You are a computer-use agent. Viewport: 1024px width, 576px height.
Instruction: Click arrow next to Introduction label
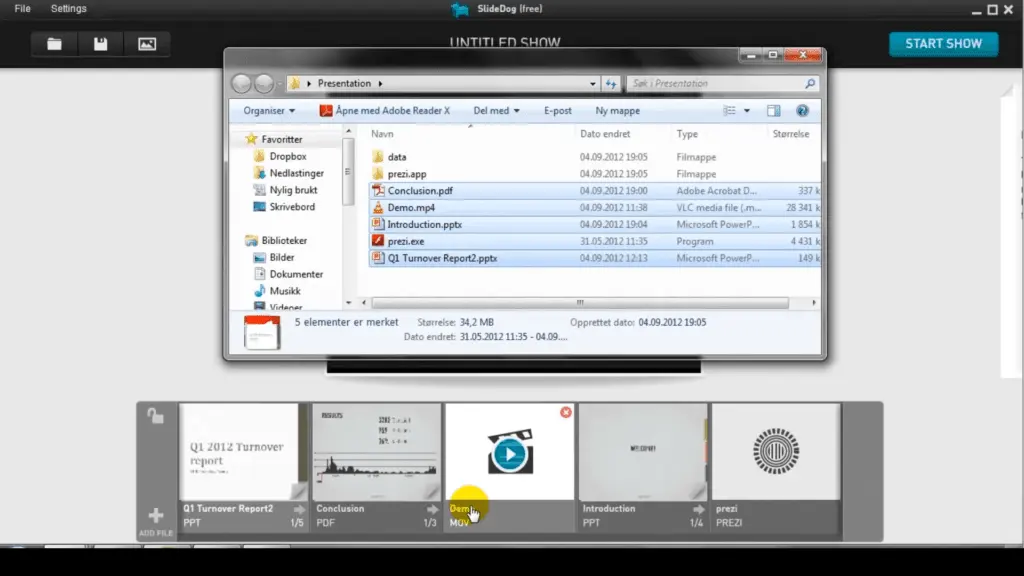point(699,509)
